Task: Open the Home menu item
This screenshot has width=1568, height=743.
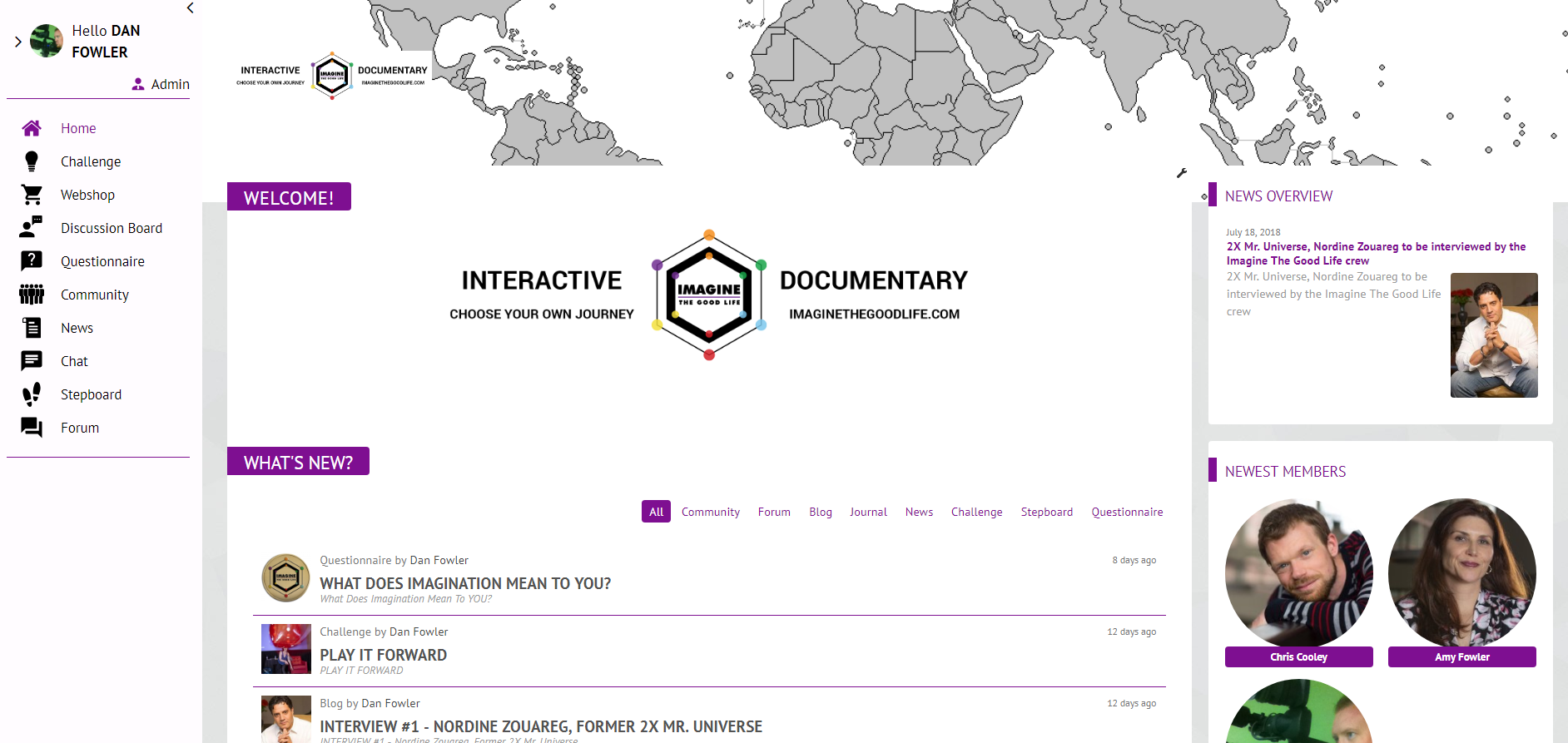Action: pyautogui.click(x=78, y=128)
